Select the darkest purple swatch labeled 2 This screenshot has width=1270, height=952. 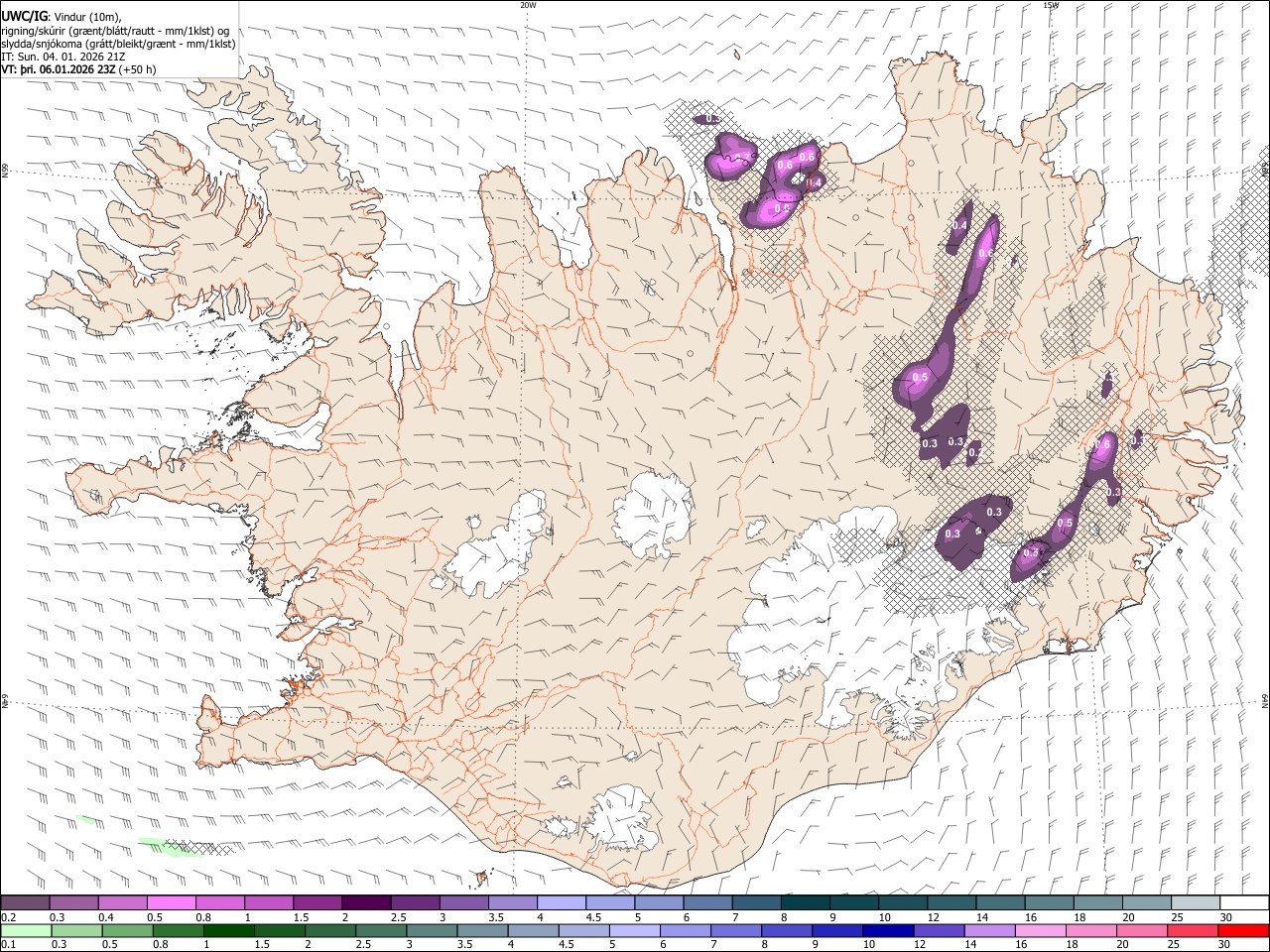(x=366, y=902)
